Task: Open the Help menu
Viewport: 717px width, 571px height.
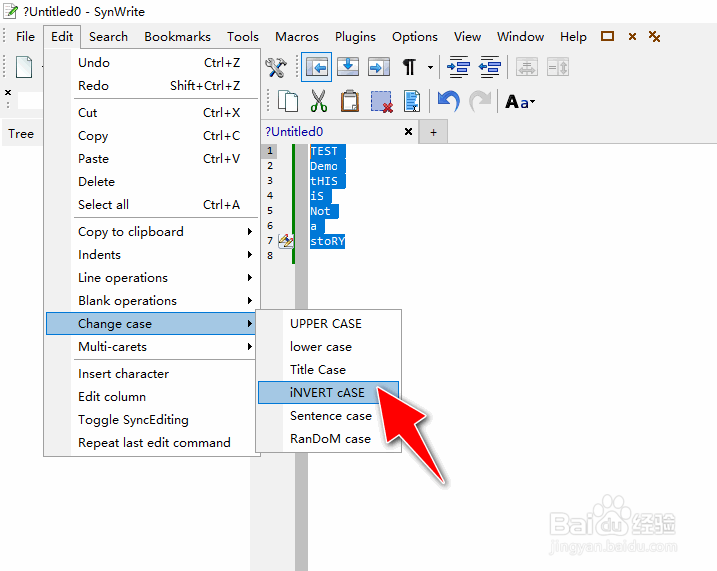Action: pyautogui.click(x=573, y=37)
